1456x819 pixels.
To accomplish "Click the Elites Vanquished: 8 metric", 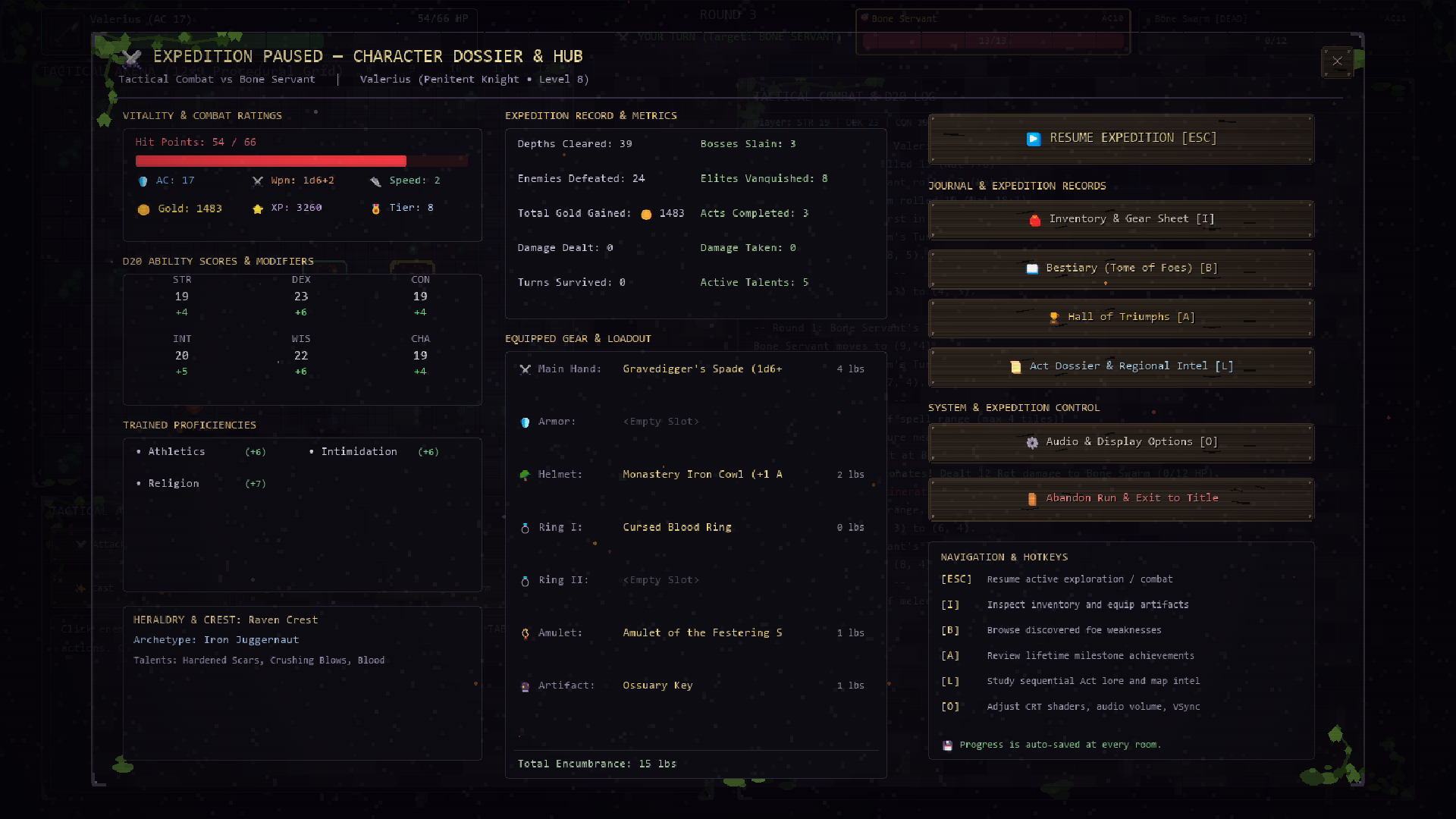I will pos(764,179).
